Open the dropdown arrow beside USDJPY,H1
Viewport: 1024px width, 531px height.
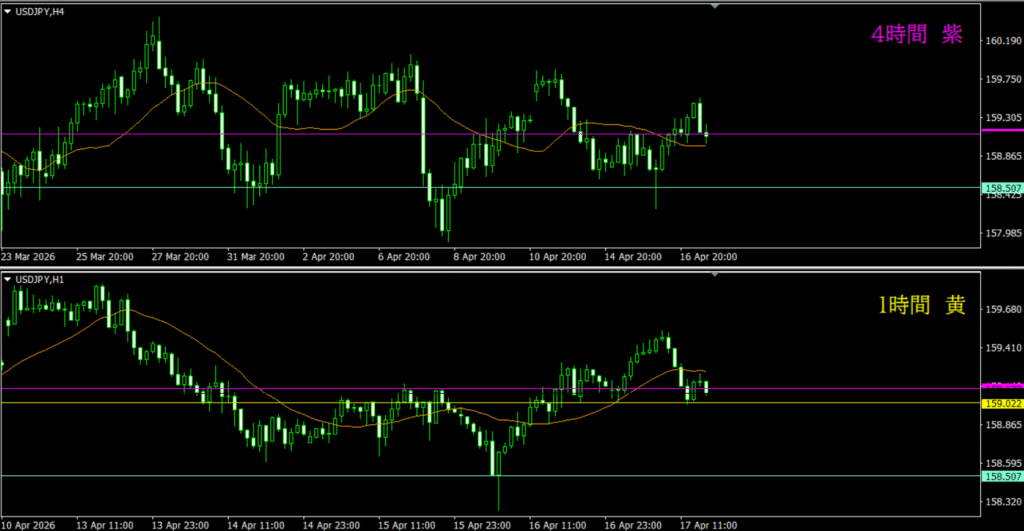pos(8,279)
